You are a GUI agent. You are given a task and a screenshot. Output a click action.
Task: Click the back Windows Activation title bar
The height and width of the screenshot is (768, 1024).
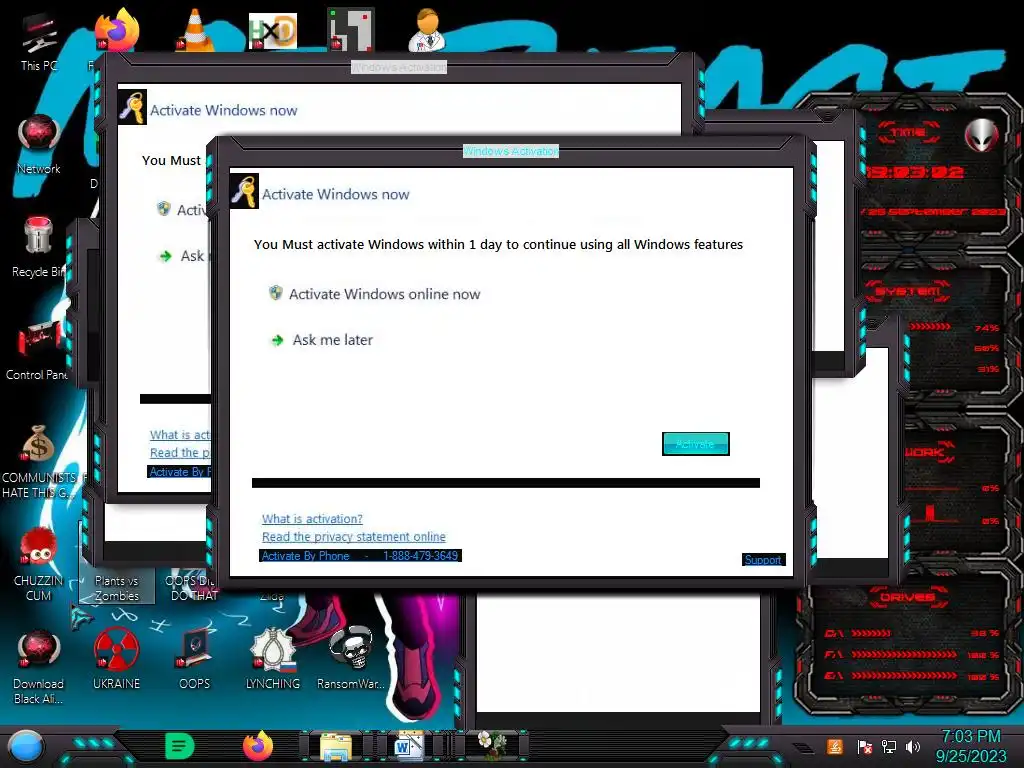click(x=399, y=67)
